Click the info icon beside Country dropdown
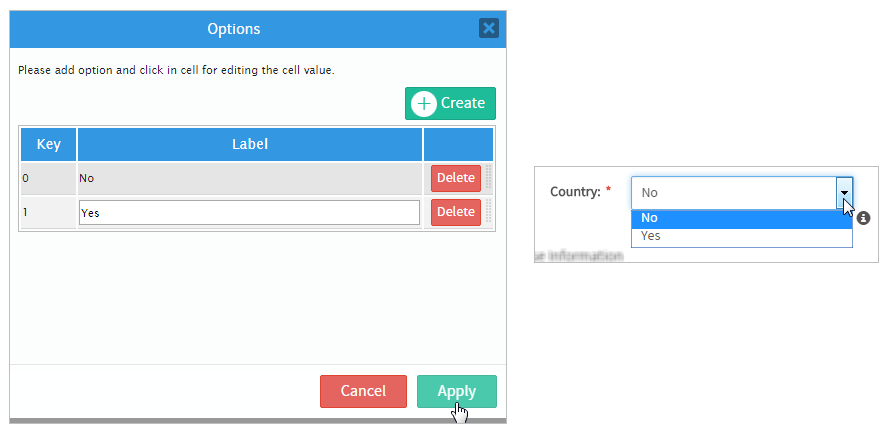This screenshot has width=889, height=435. pyautogui.click(x=864, y=217)
